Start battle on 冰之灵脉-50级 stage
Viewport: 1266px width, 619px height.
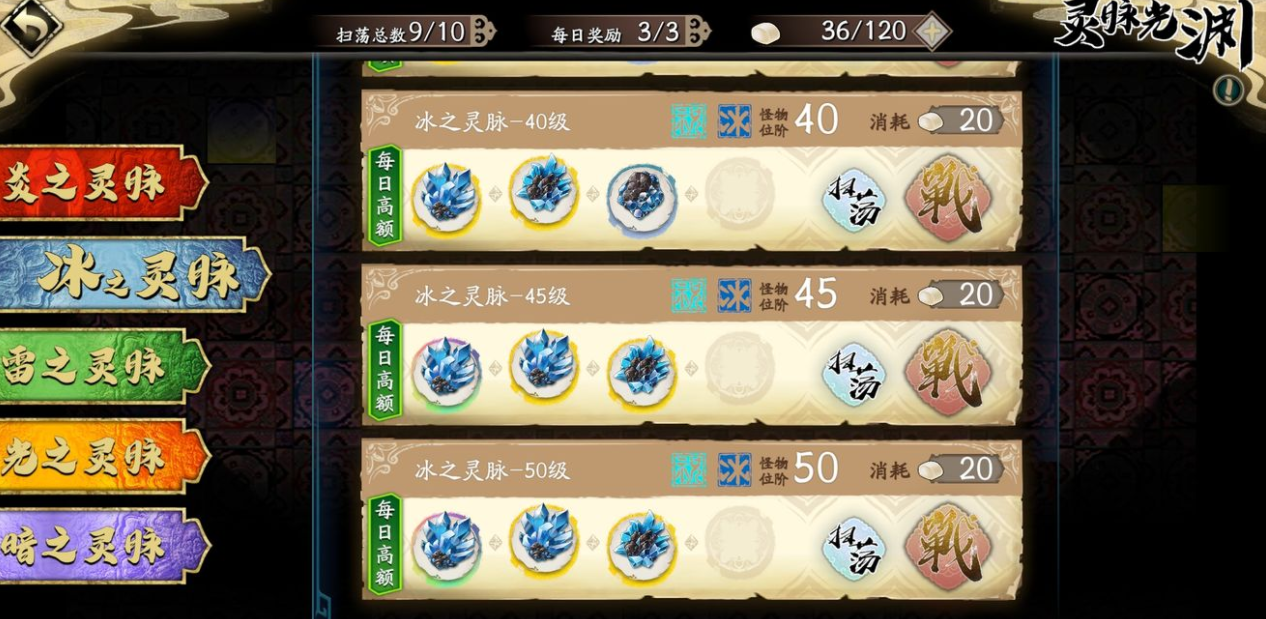click(x=948, y=545)
